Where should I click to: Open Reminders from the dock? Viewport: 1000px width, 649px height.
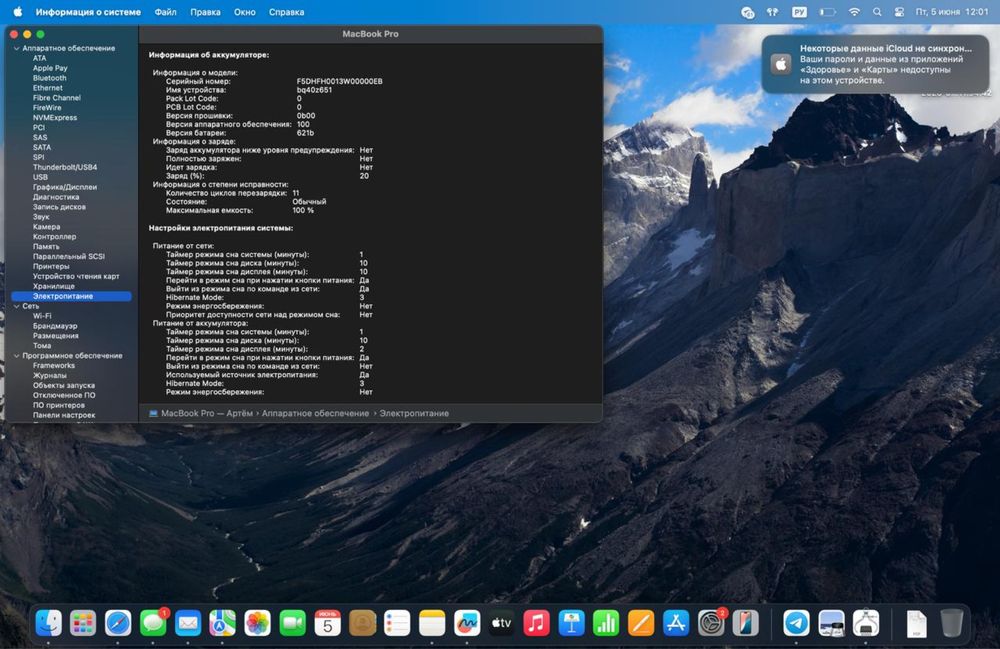(x=397, y=623)
